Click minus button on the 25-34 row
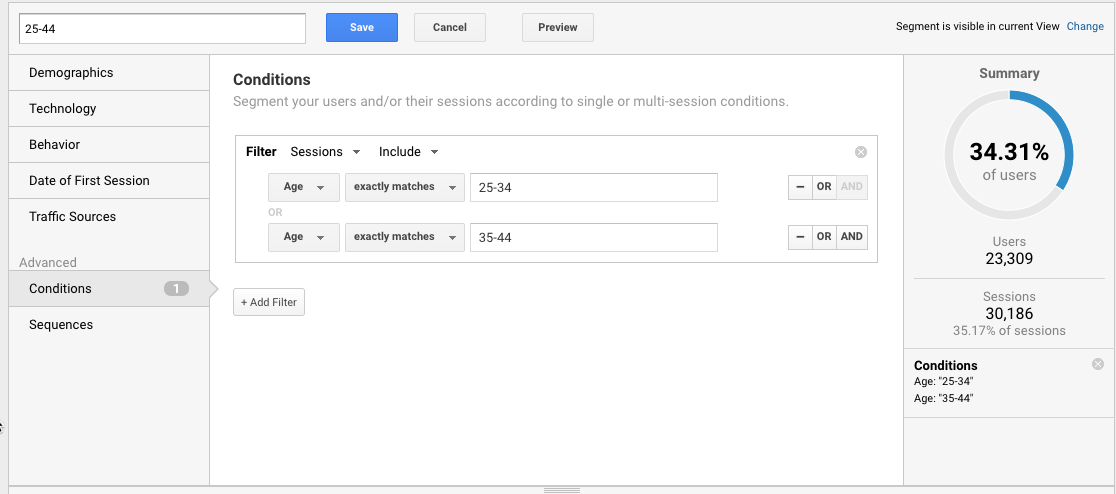The height and width of the screenshot is (494, 1116). click(800, 187)
